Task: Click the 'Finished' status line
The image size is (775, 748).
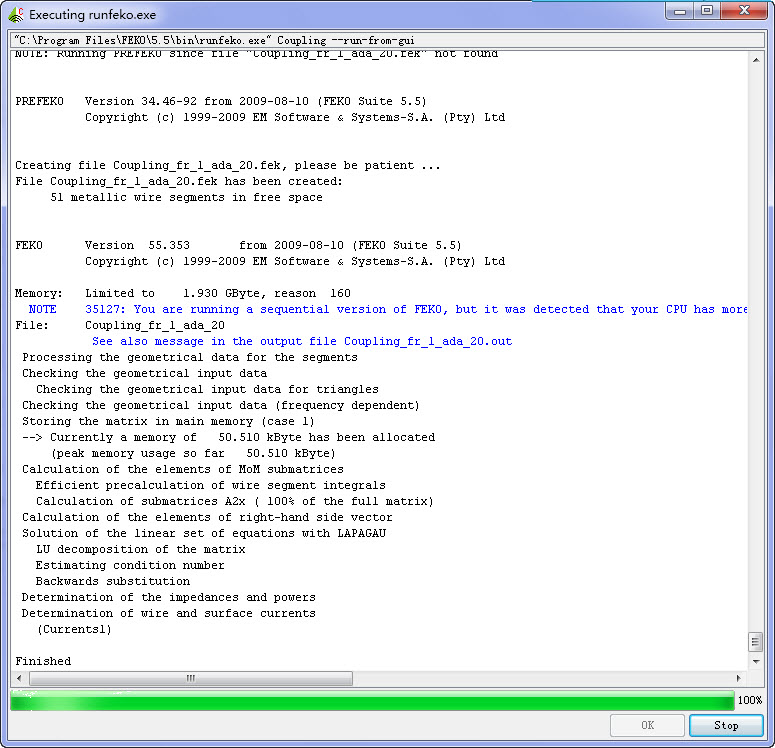Action: tap(43, 661)
